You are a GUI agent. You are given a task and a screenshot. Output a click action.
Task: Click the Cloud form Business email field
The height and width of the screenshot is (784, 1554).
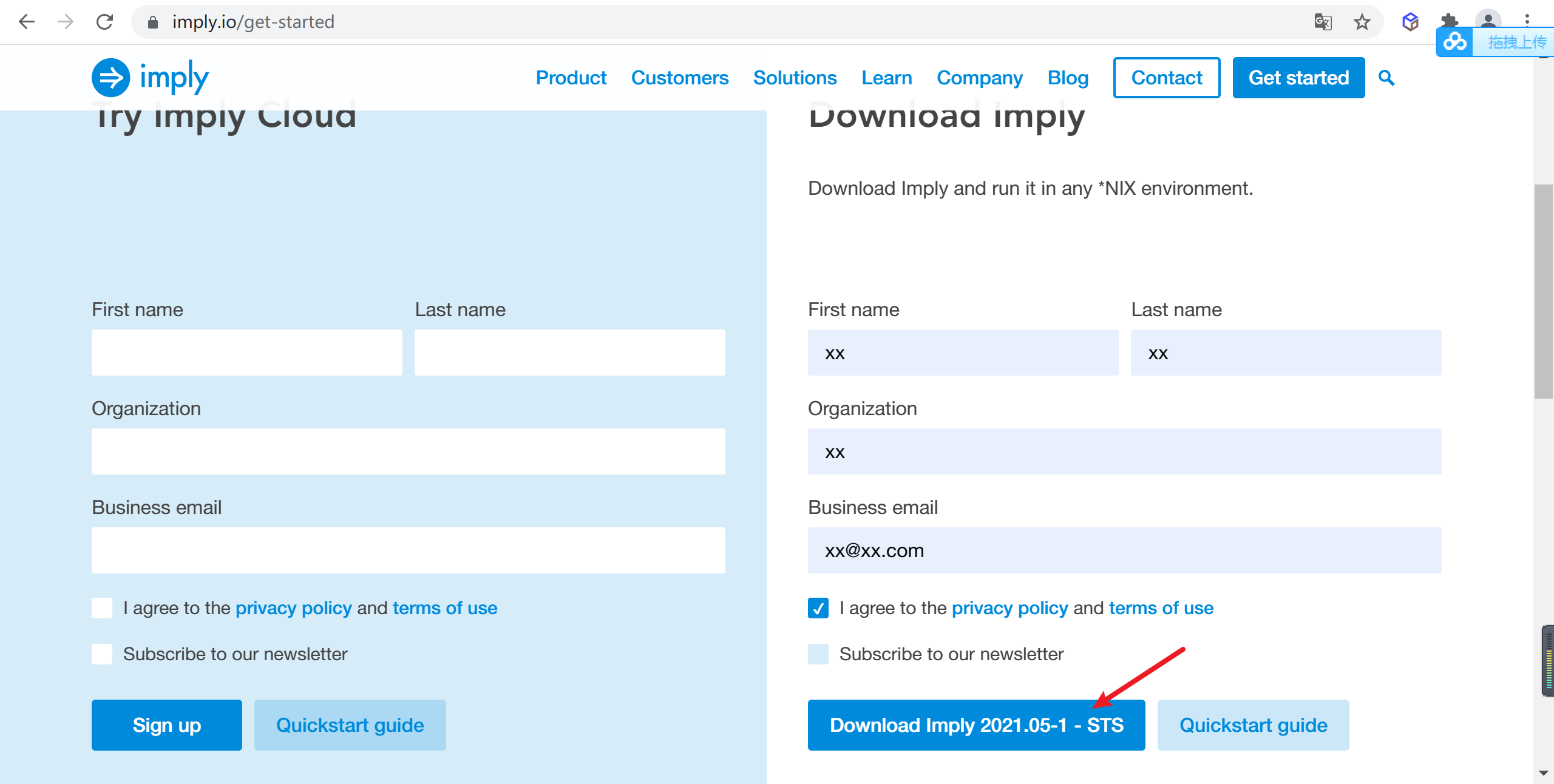click(408, 550)
